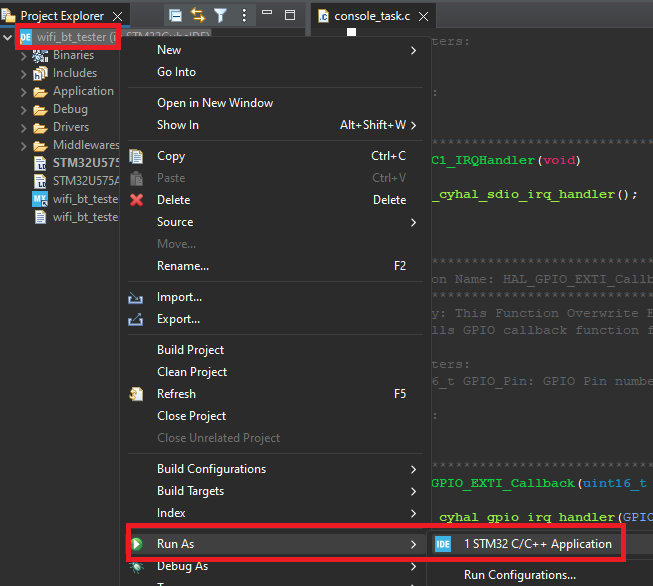The height and width of the screenshot is (586, 653).
Task: Choose Clean Project
Action: tap(275, 372)
